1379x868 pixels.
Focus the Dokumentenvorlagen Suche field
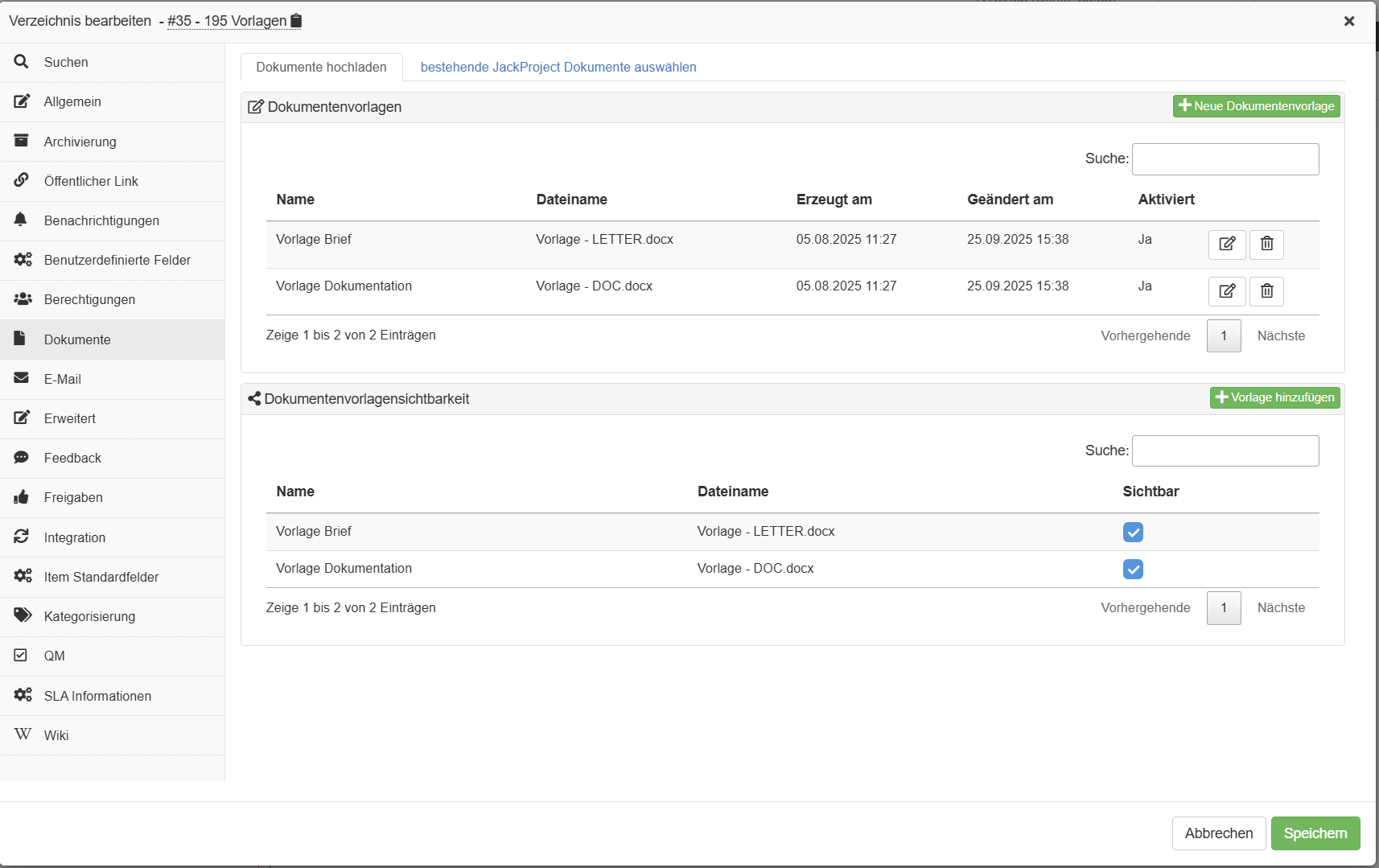click(1225, 159)
